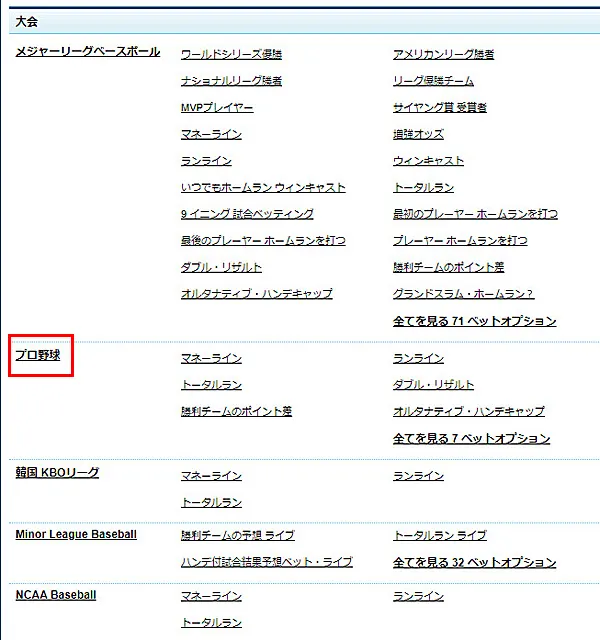Click the MVPプレイヤー bet link
Image resolution: width=600 pixels, height=640 pixels.
[x=217, y=108]
